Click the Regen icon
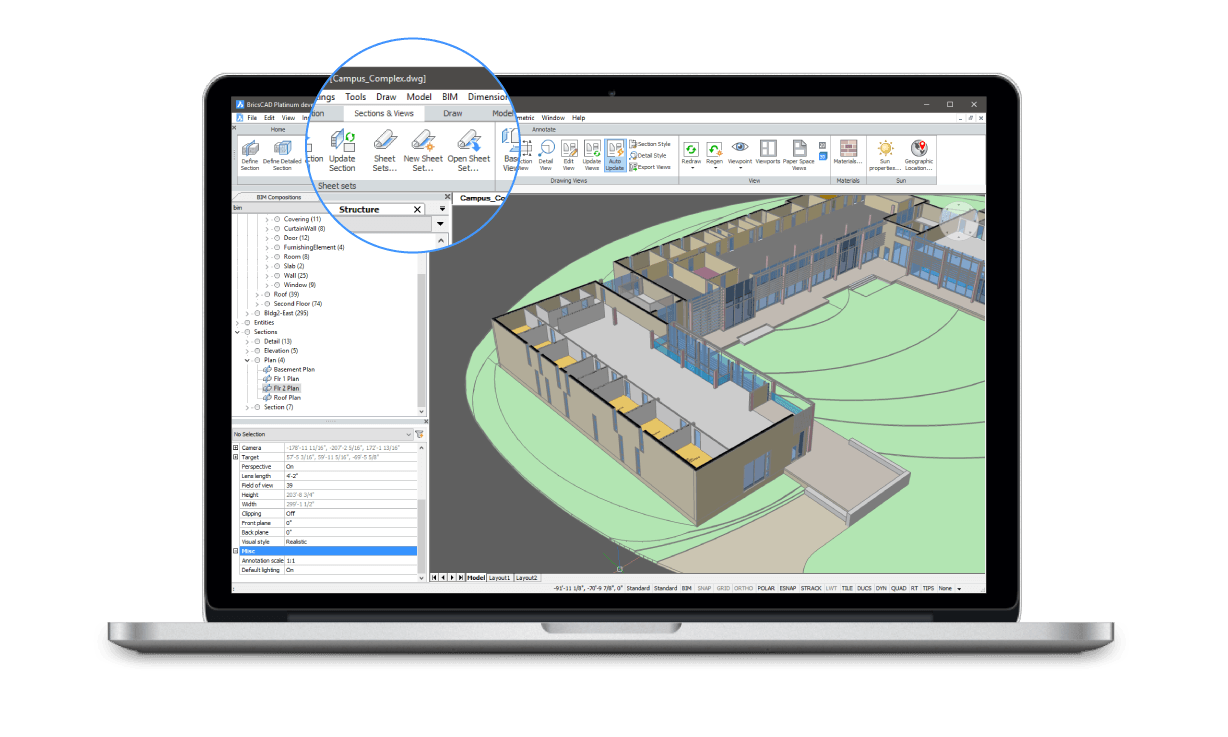Screen dimensions: 1228x737 pyautogui.click(x=714, y=148)
